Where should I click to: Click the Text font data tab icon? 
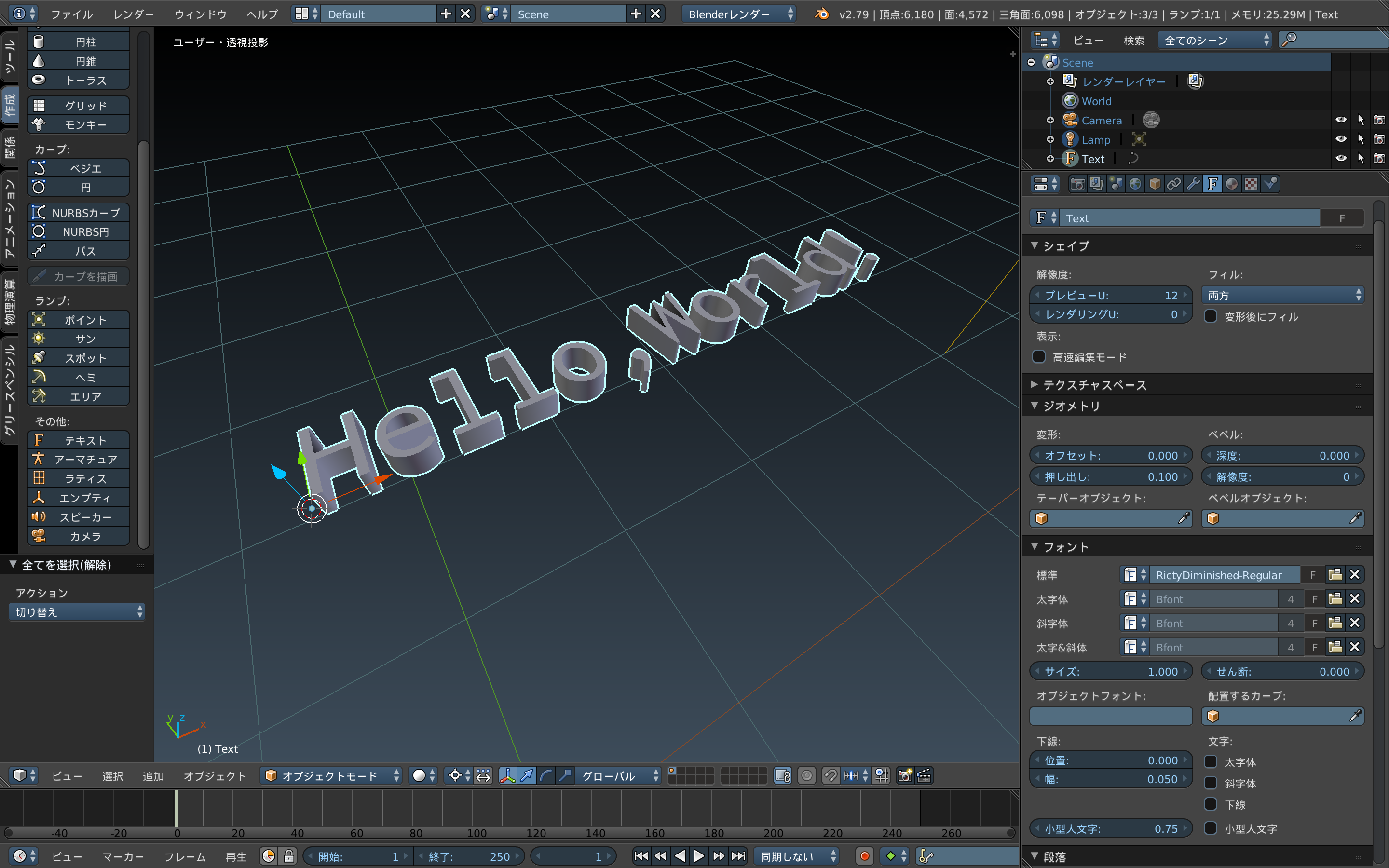click(1212, 184)
